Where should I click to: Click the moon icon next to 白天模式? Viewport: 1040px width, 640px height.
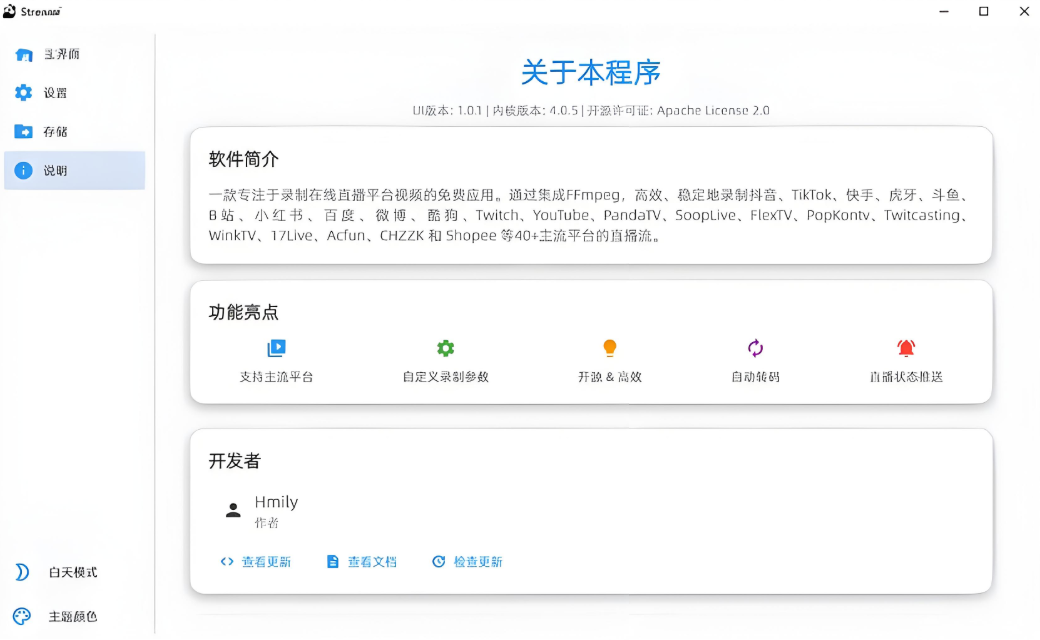point(21,571)
